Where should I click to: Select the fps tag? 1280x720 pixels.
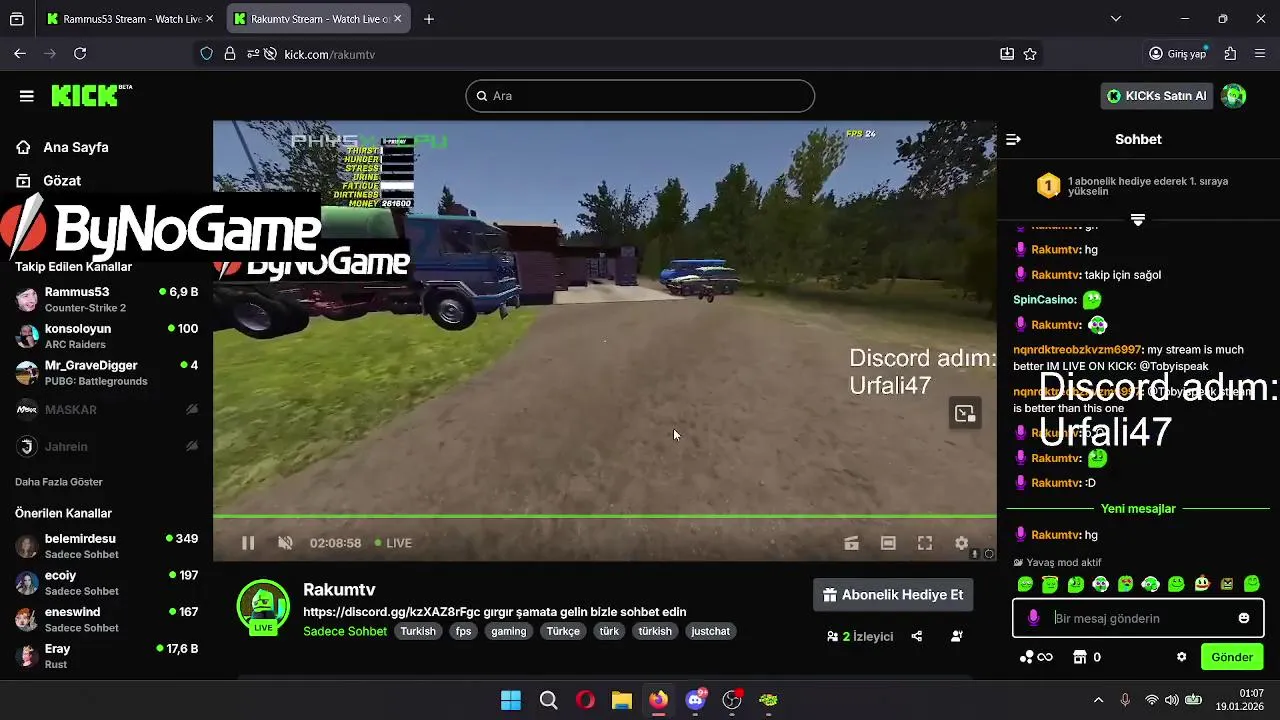tap(463, 631)
